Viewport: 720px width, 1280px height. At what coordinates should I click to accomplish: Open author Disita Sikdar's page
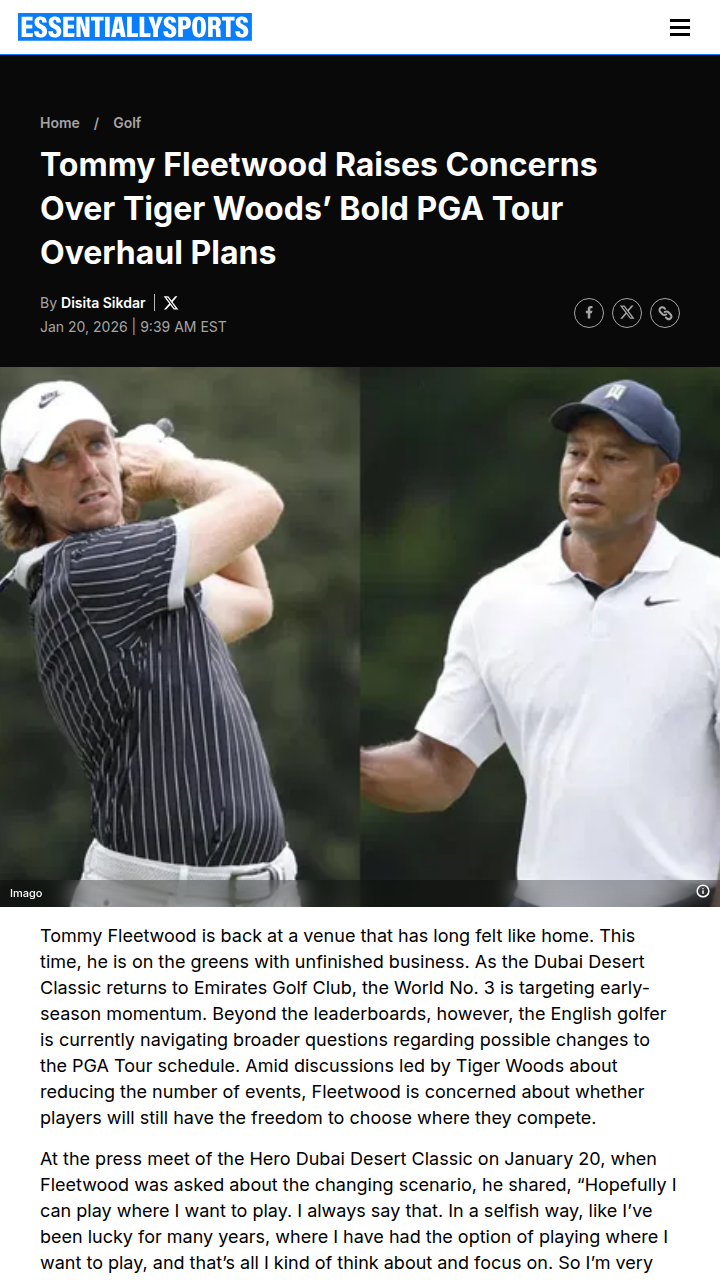[103, 303]
